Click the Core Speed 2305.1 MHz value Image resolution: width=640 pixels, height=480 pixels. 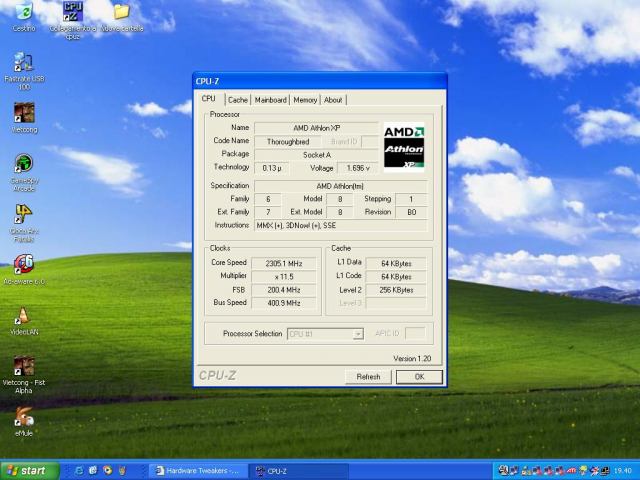point(284,264)
